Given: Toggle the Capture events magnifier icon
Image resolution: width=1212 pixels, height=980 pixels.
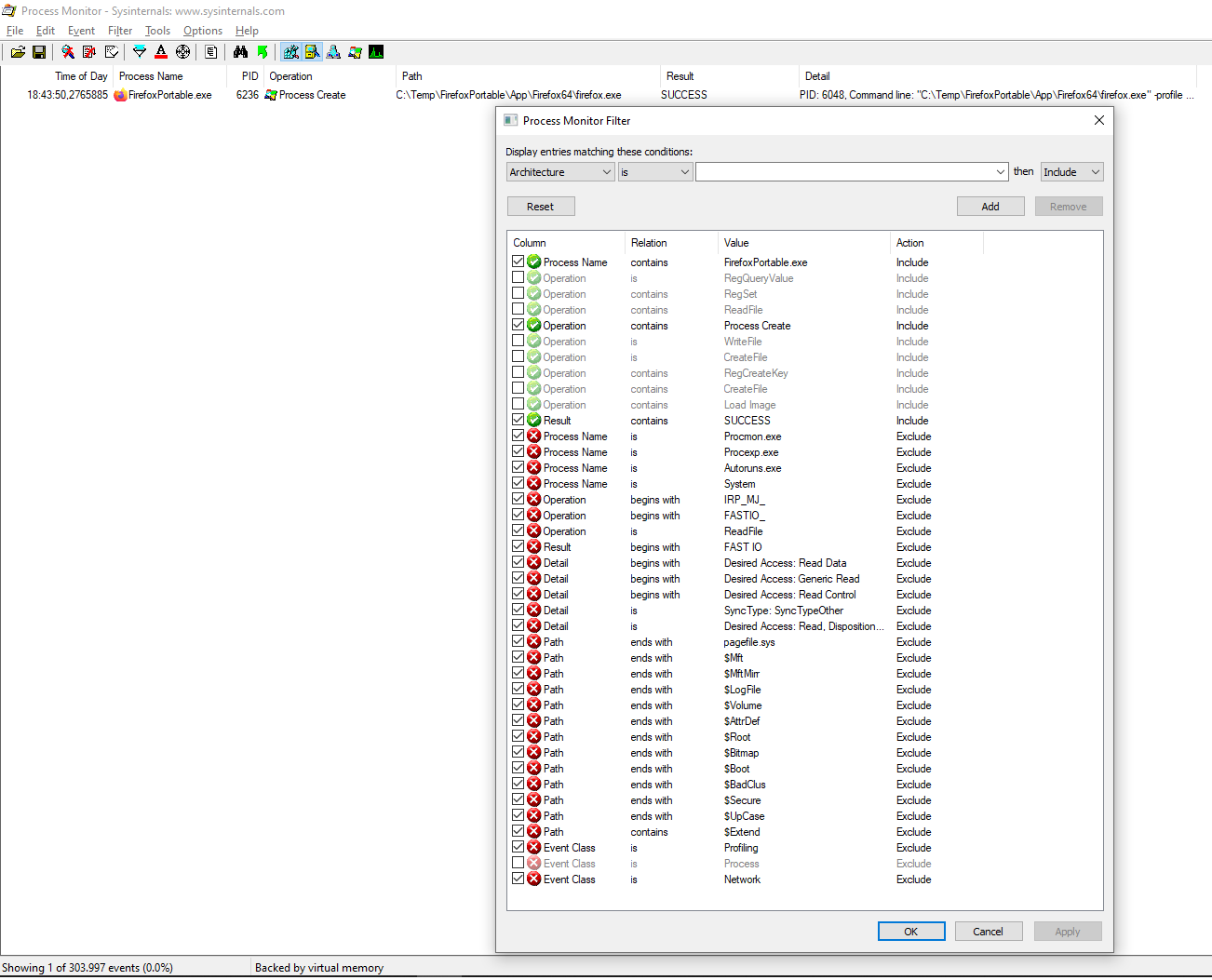Looking at the screenshot, I should [68, 52].
